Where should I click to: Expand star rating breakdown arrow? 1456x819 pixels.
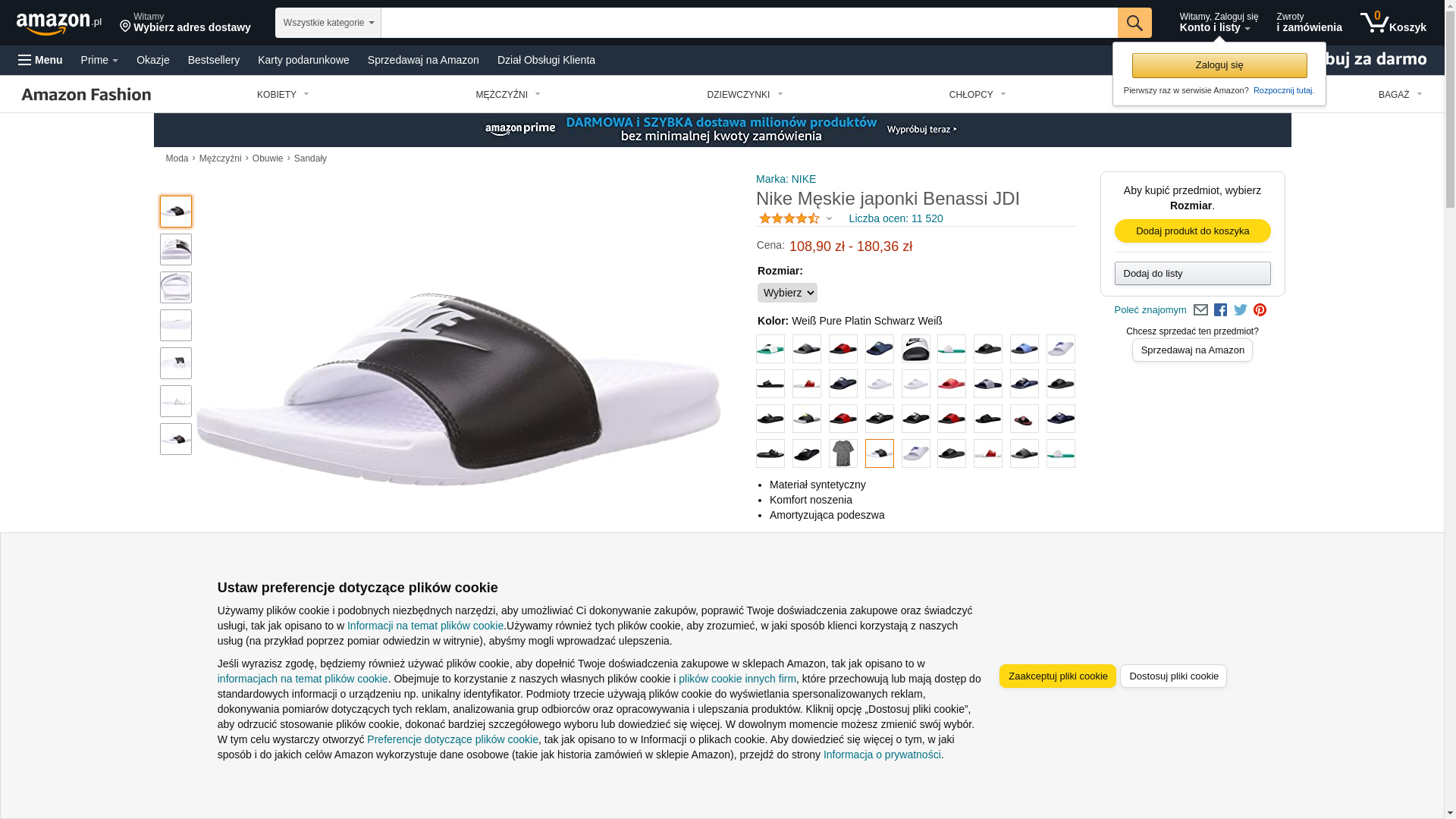coord(829,219)
